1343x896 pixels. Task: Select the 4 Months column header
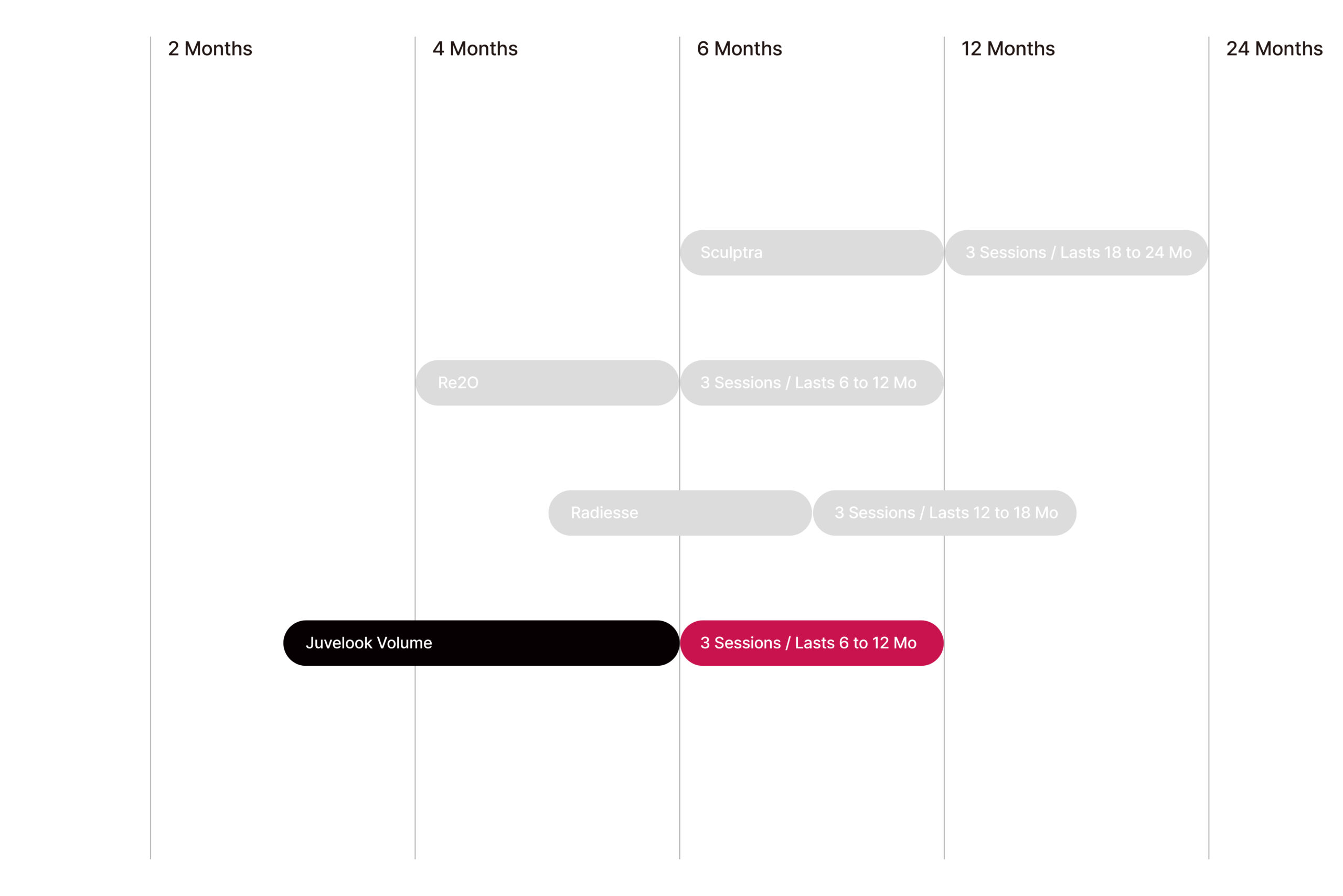475,49
